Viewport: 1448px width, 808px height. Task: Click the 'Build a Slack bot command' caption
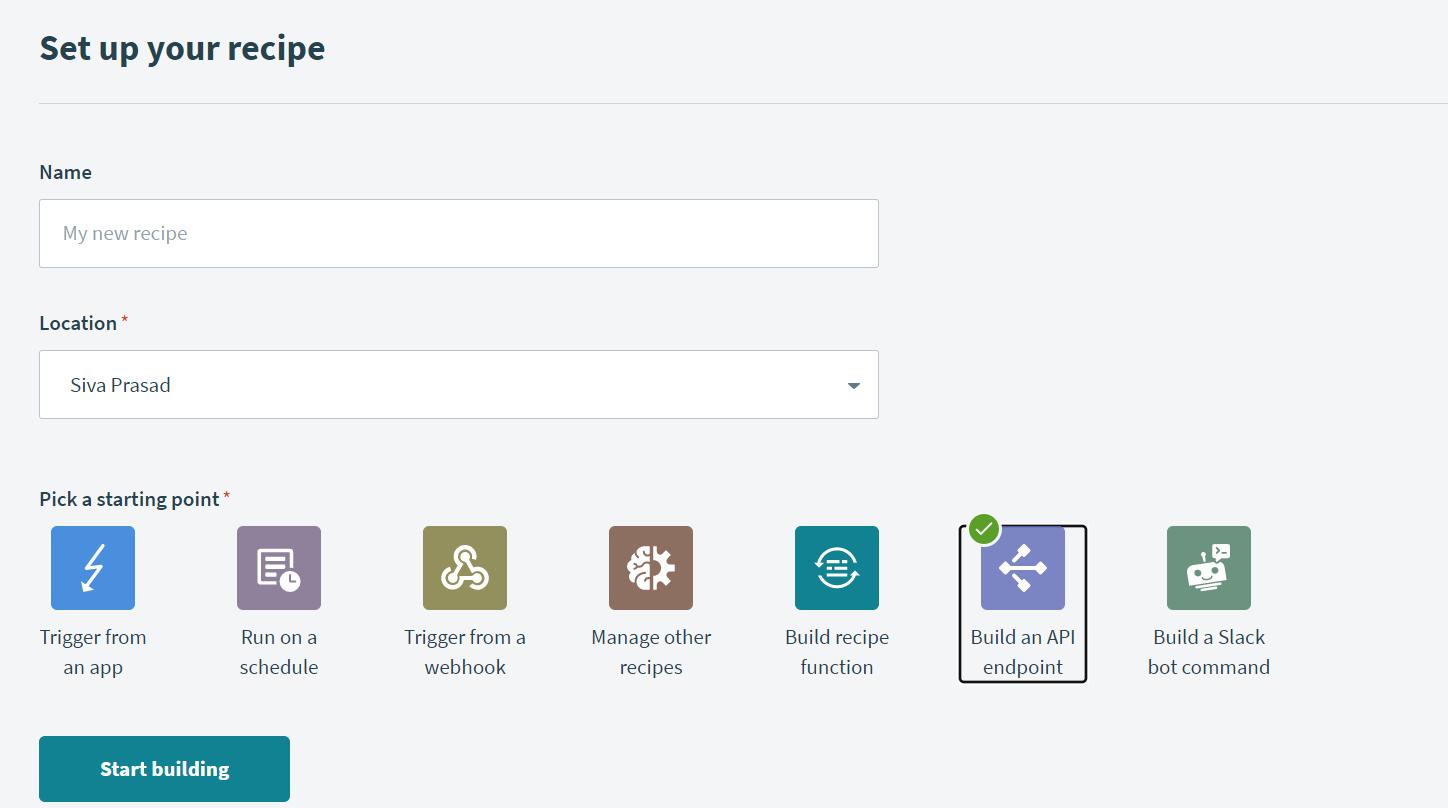pyautogui.click(x=1209, y=652)
